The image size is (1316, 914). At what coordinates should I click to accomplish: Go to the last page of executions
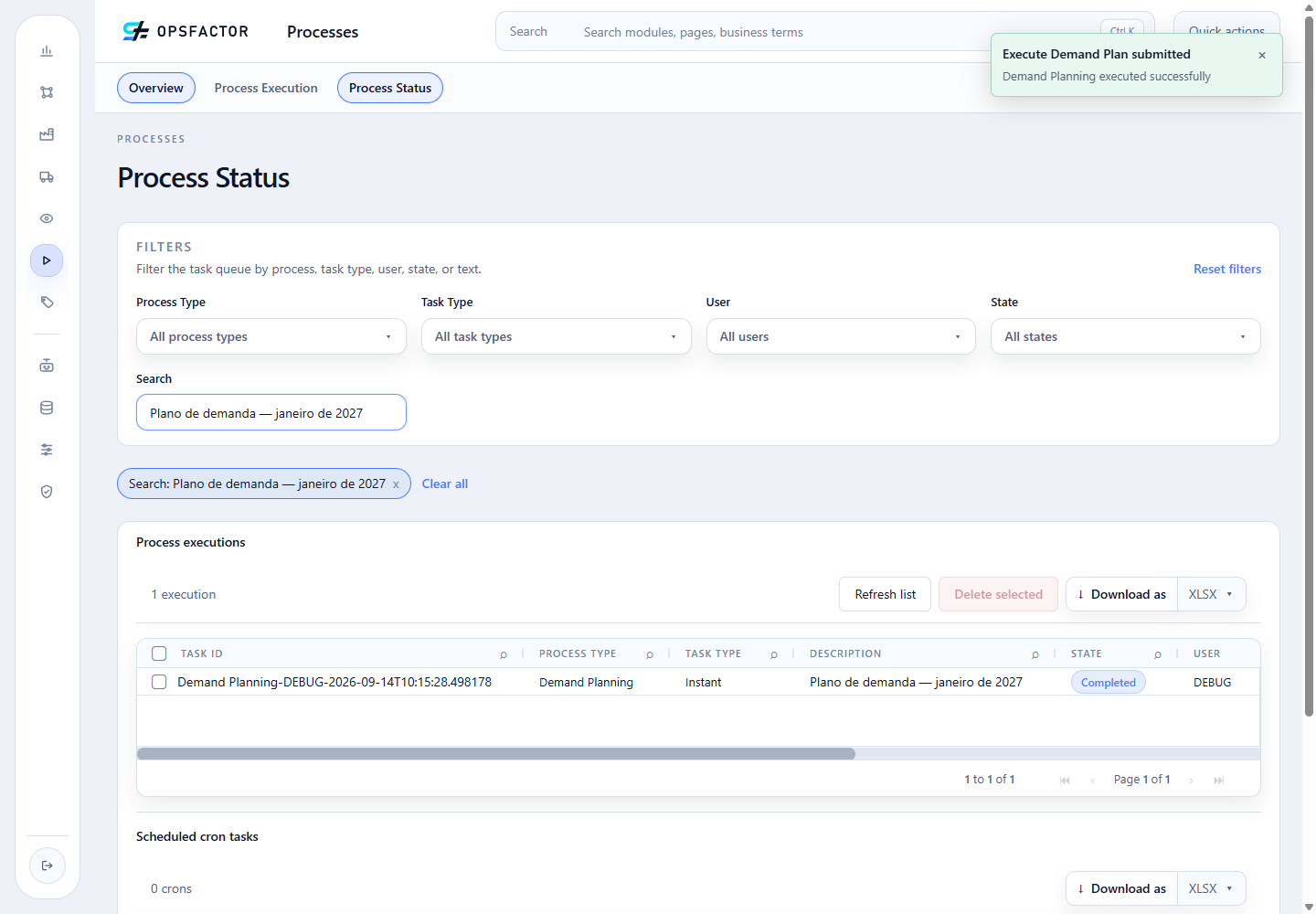coord(1218,780)
